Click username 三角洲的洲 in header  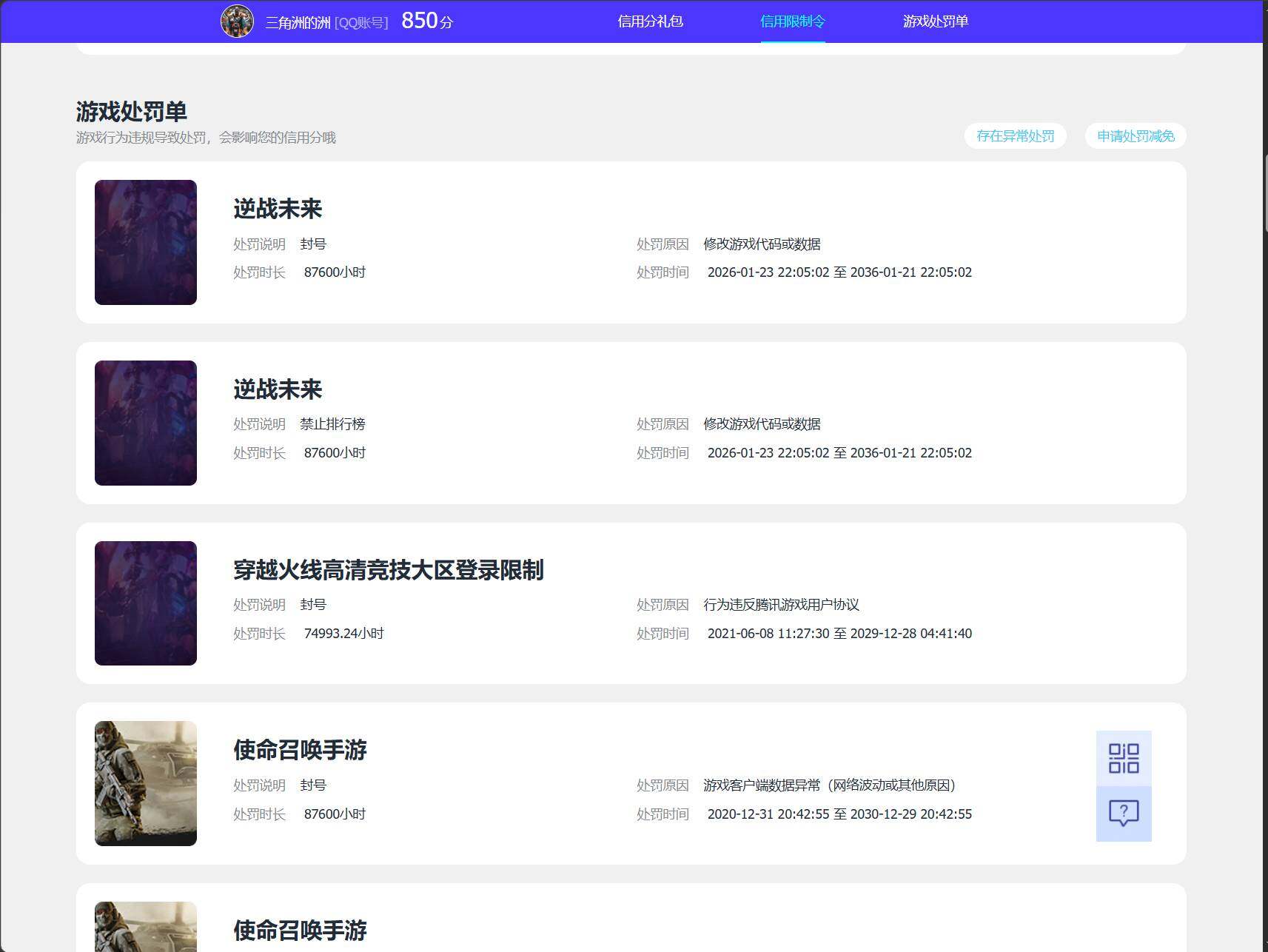point(298,22)
